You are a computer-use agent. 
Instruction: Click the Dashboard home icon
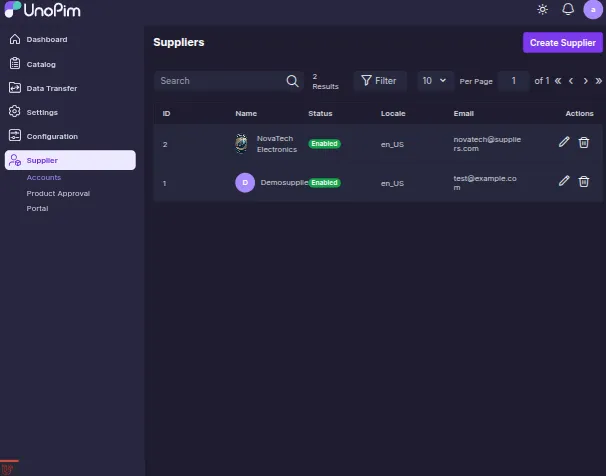[x=15, y=39]
